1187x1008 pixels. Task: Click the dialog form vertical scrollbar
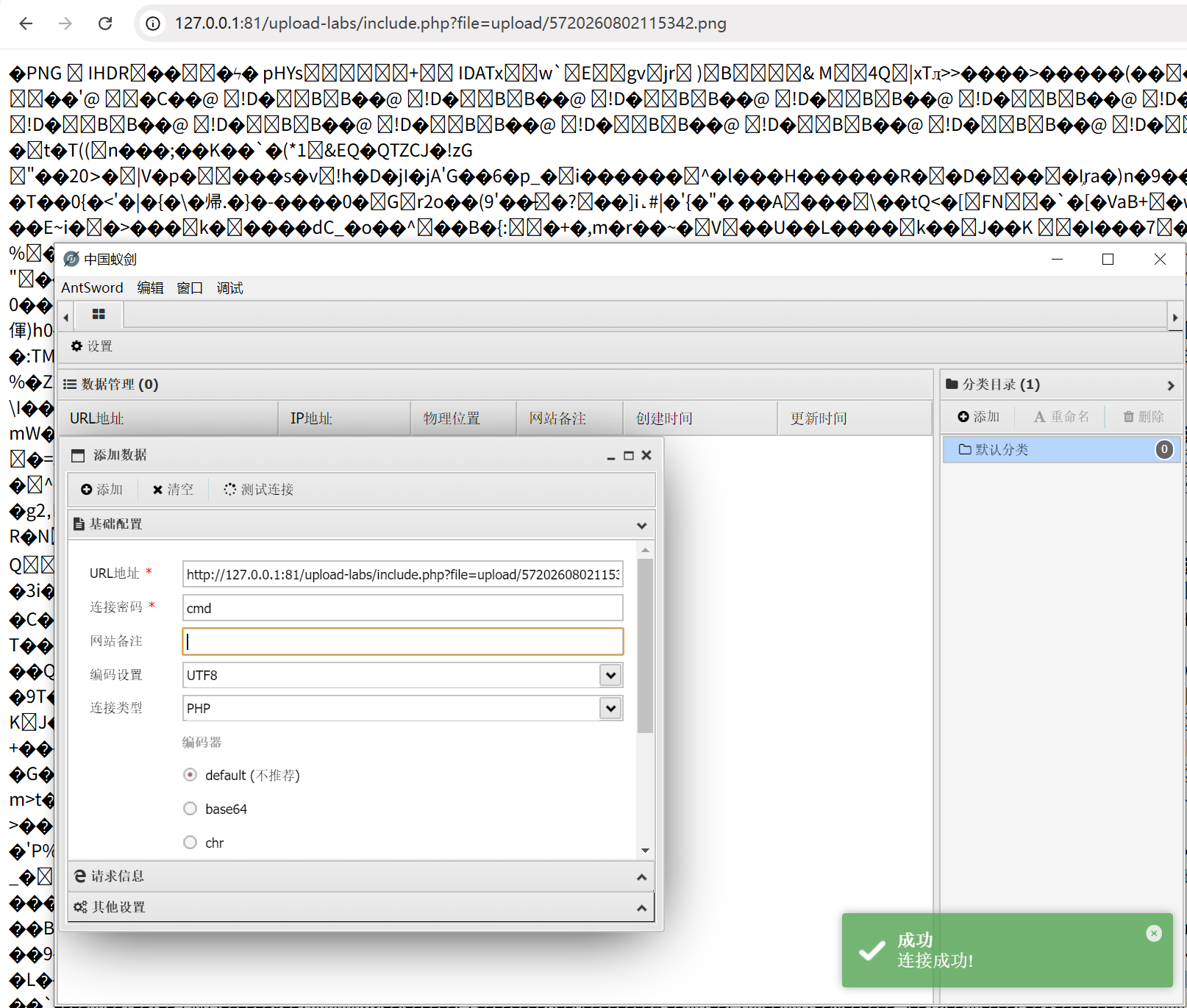coord(645,645)
